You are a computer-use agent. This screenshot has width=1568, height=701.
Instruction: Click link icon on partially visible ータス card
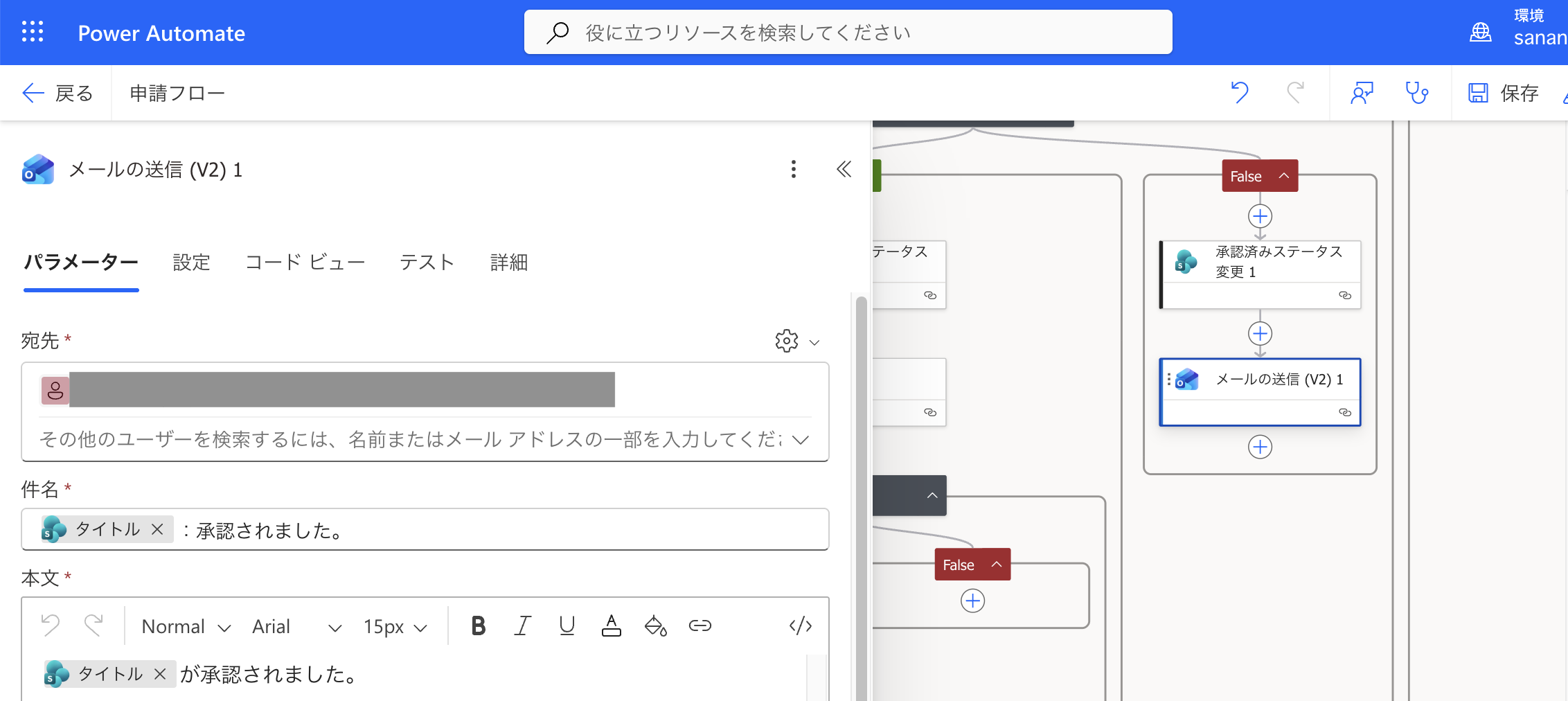(930, 295)
